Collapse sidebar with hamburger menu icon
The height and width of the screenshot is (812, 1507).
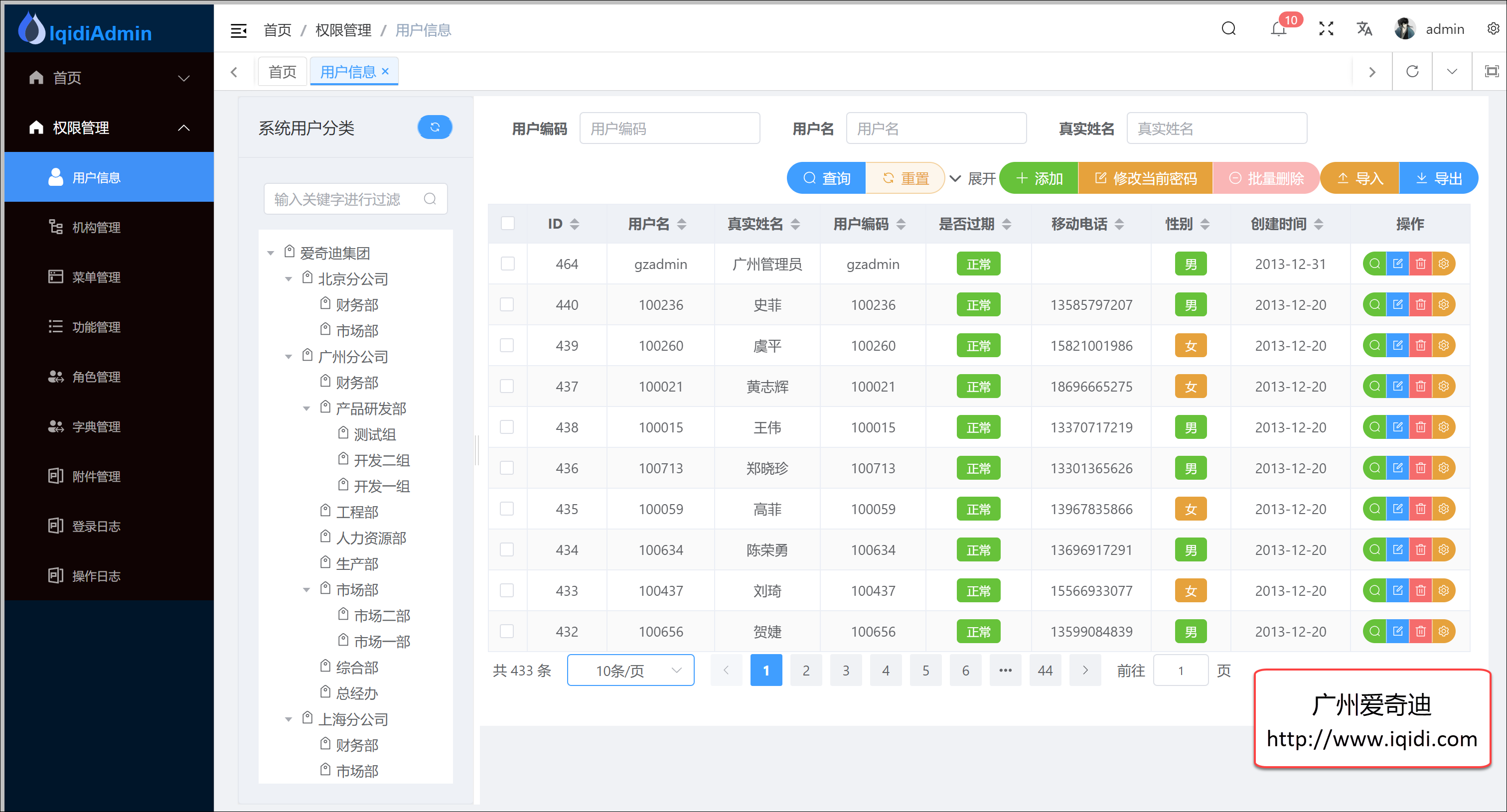pyautogui.click(x=239, y=30)
